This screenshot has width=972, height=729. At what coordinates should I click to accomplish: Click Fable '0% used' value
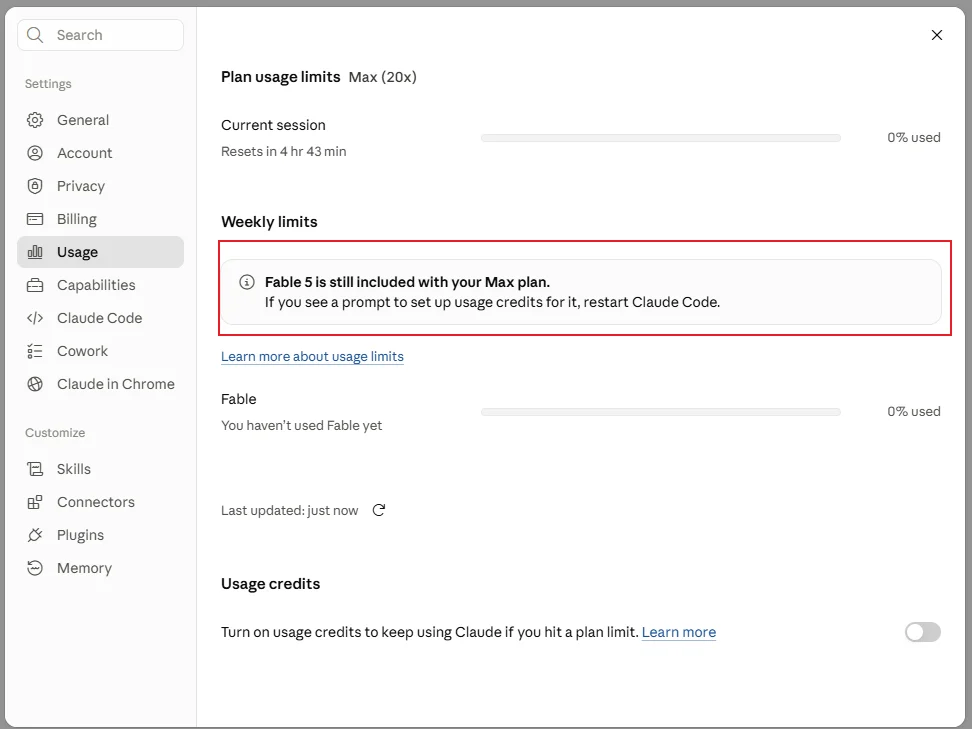coord(914,412)
